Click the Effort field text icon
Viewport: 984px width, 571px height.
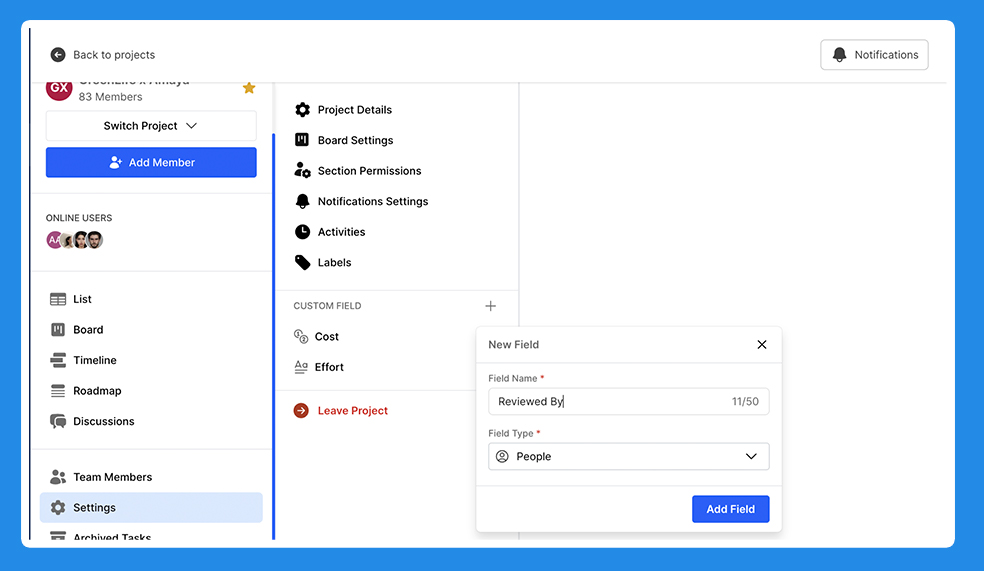click(x=301, y=367)
